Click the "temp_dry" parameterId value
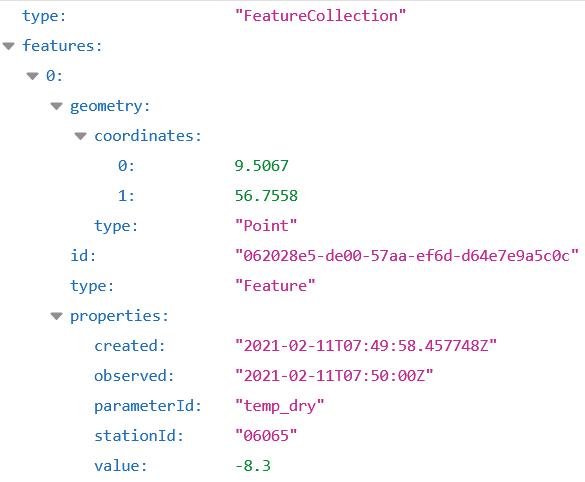Image resolution: width=585 pixels, height=482 pixels. pyautogui.click(x=280, y=406)
